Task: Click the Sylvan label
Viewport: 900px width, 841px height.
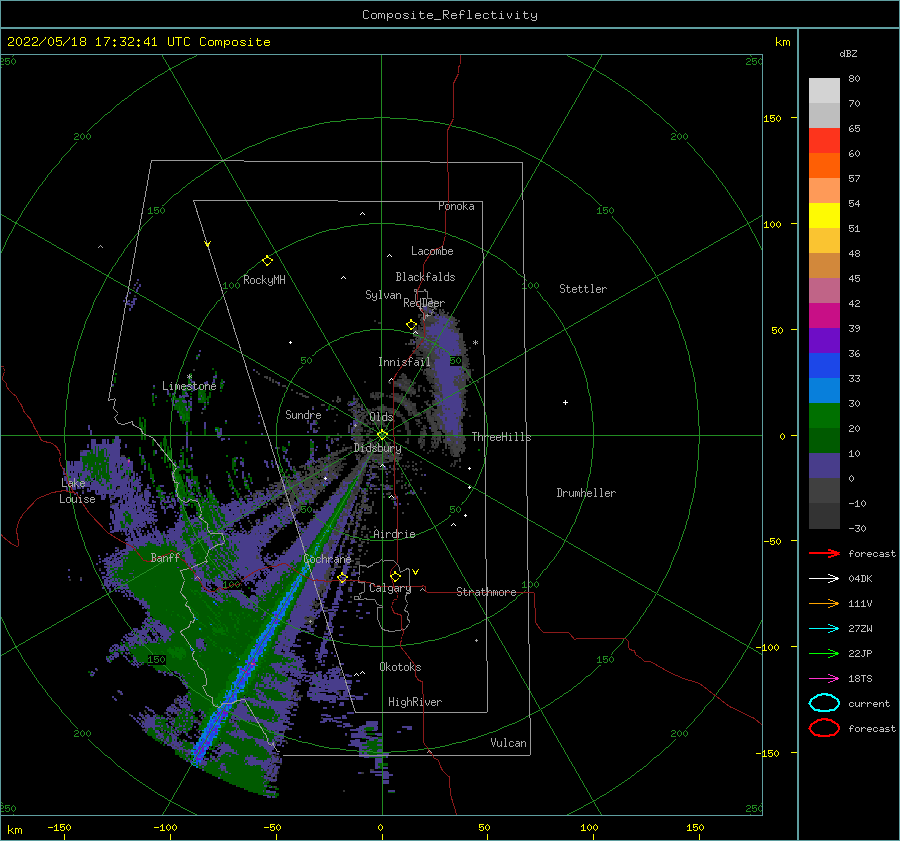Action: pos(383,295)
